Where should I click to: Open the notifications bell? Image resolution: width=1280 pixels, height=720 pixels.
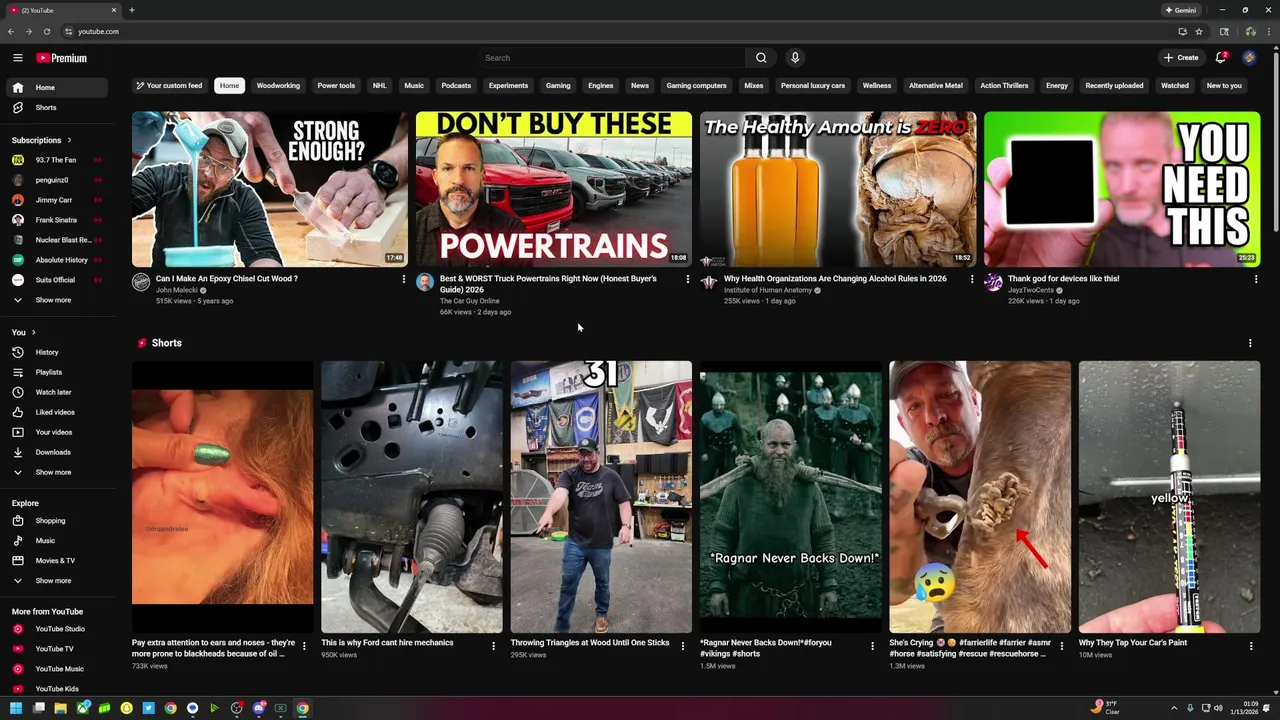[x=1220, y=58]
